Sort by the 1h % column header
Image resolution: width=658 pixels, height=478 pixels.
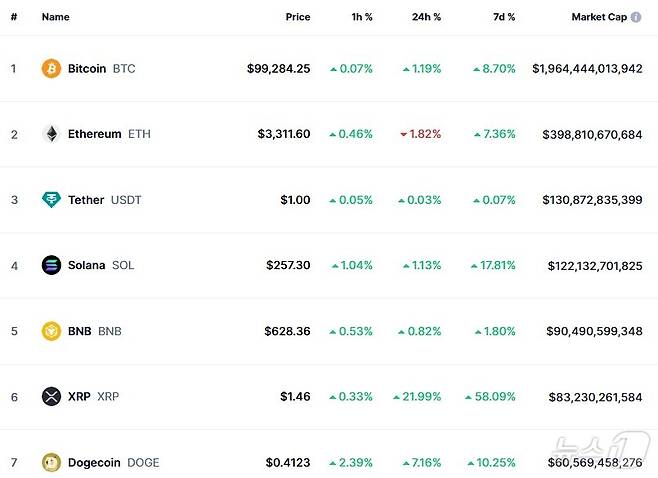pos(362,17)
